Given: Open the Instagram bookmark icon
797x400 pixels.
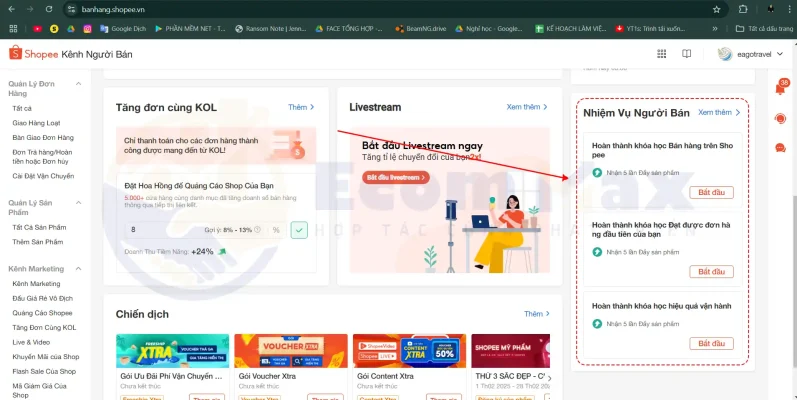Looking at the screenshot, I should pyautogui.click(x=87, y=29).
